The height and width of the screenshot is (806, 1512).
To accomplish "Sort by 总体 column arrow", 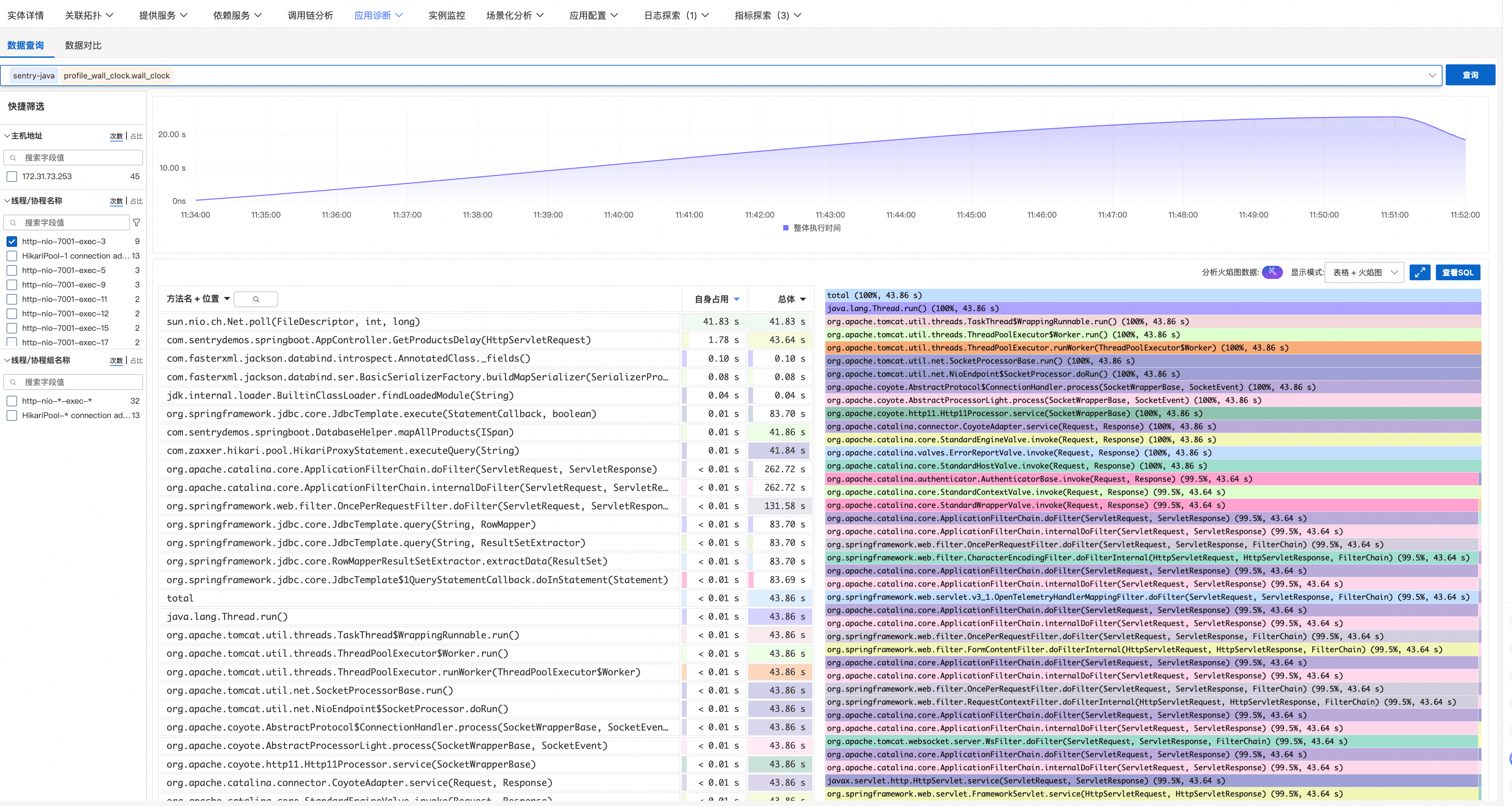I will tap(802, 299).
